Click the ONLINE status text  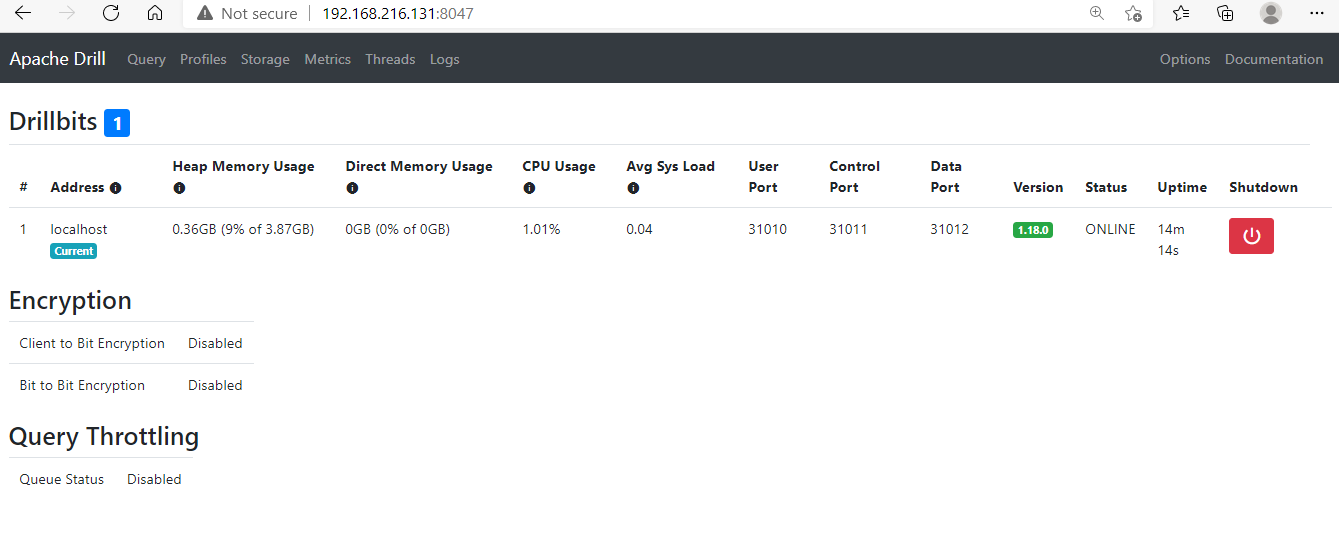(x=1111, y=229)
